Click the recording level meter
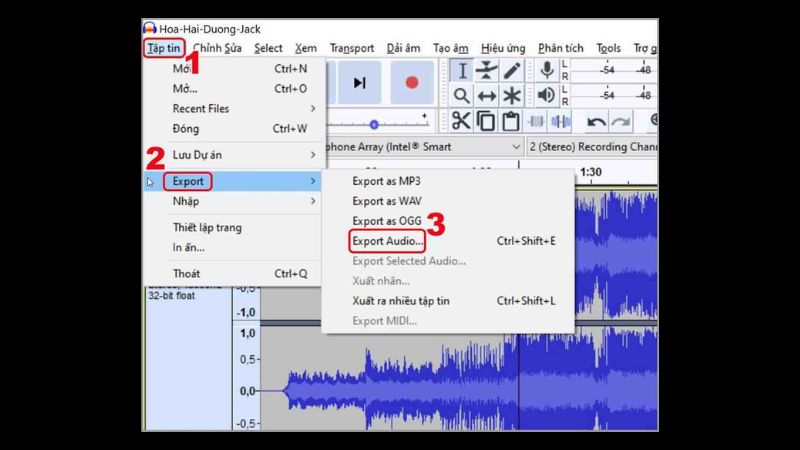This screenshot has width=800, height=450. click(615, 70)
